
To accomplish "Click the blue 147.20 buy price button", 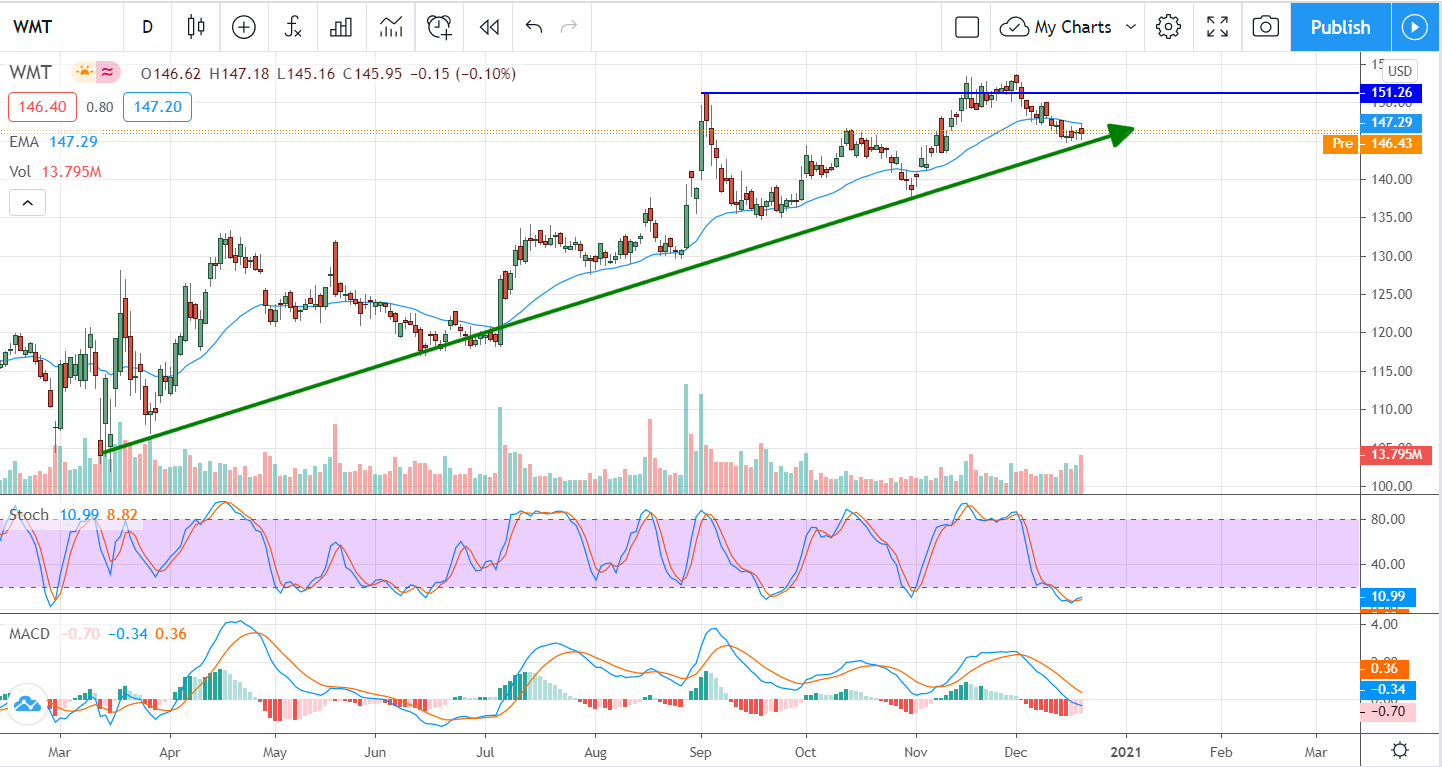I will pyautogui.click(x=158, y=107).
